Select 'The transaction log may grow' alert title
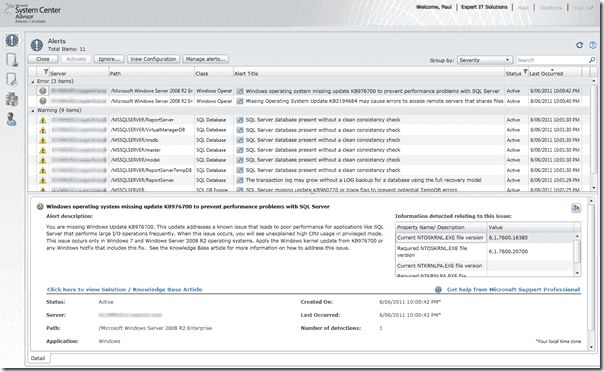The height and width of the screenshot is (372, 604). click(x=363, y=180)
